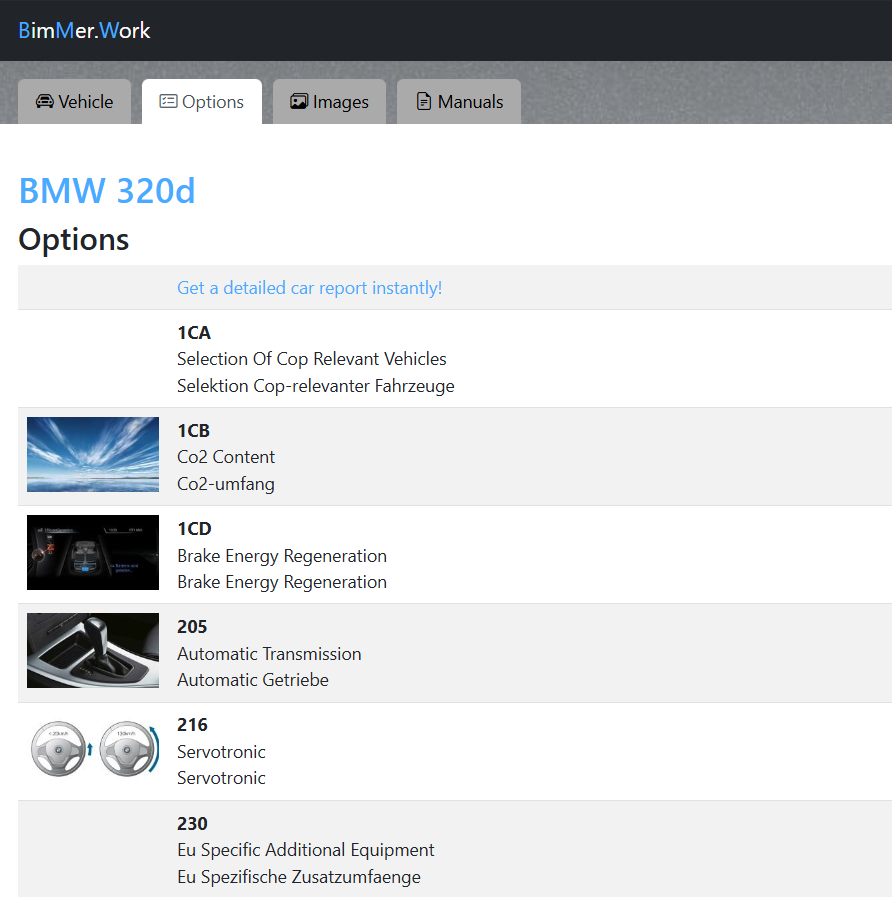
Task: View the Brake Energy Regeneration thumbnail
Action: click(x=93, y=553)
